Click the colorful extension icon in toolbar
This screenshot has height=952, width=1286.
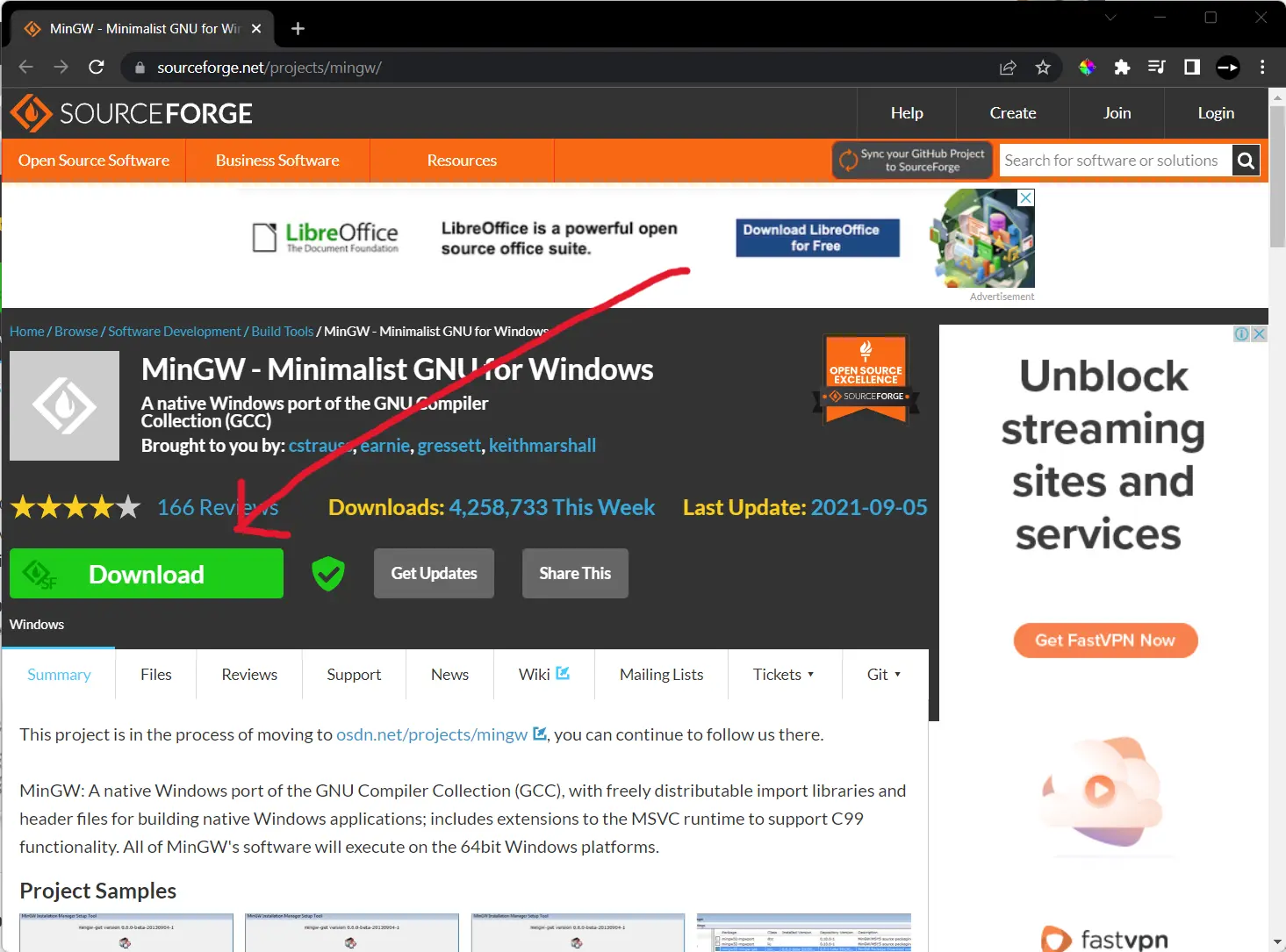[x=1087, y=68]
